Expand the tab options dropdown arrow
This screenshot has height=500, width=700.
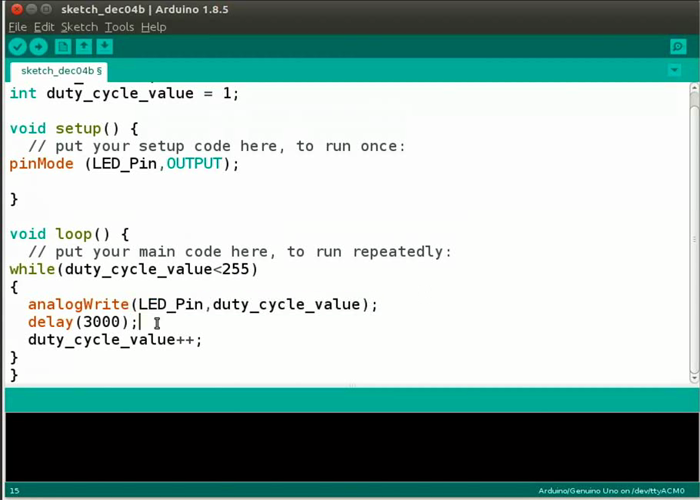674,70
